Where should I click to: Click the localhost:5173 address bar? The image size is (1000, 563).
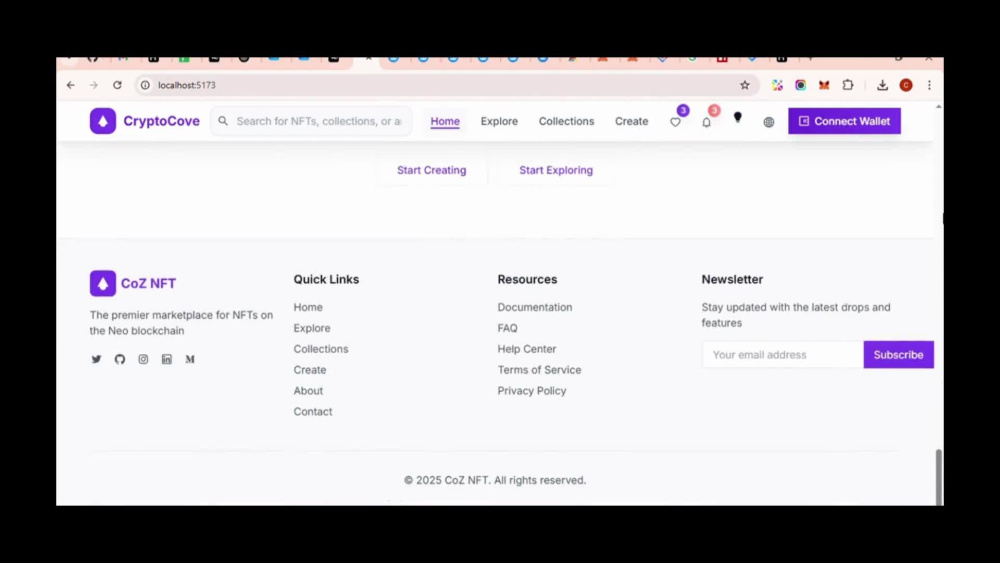pyautogui.click(x=446, y=85)
